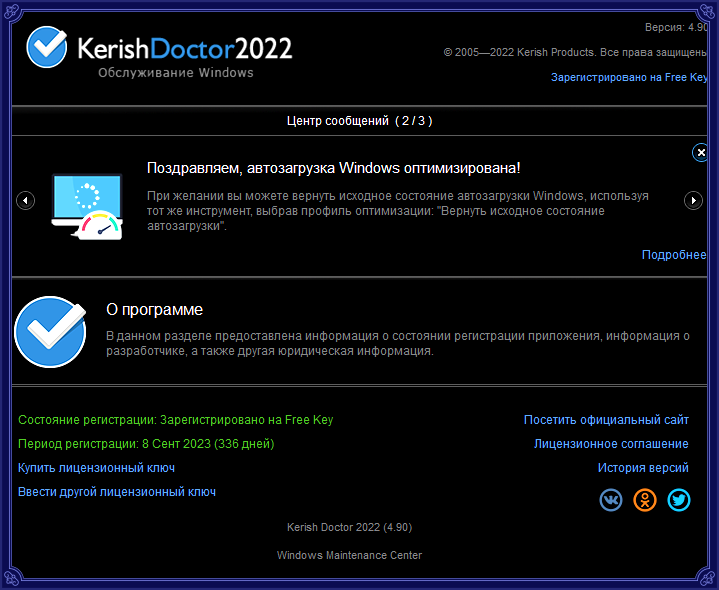Image resolution: width=719 pixels, height=590 pixels.
Task: Click 'Ввести другой лицензионный ключ' link
Action: (x=117, y=492)
